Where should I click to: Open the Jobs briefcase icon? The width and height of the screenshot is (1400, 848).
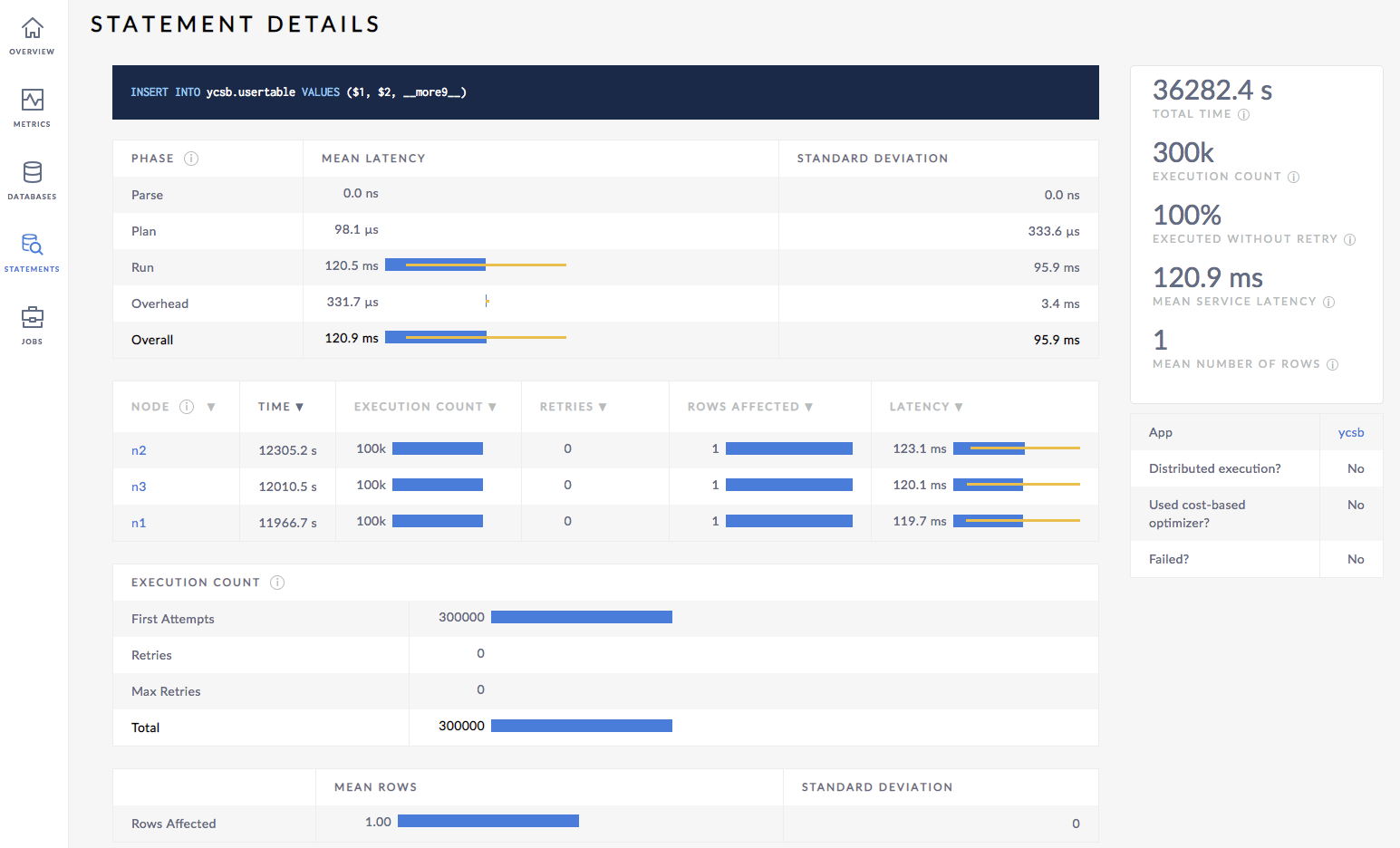33,318
